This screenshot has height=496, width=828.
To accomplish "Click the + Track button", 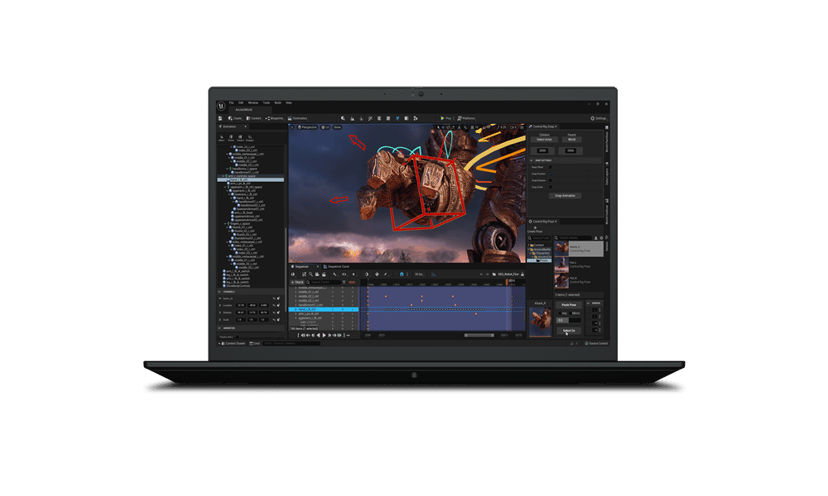I will (297, 282).
